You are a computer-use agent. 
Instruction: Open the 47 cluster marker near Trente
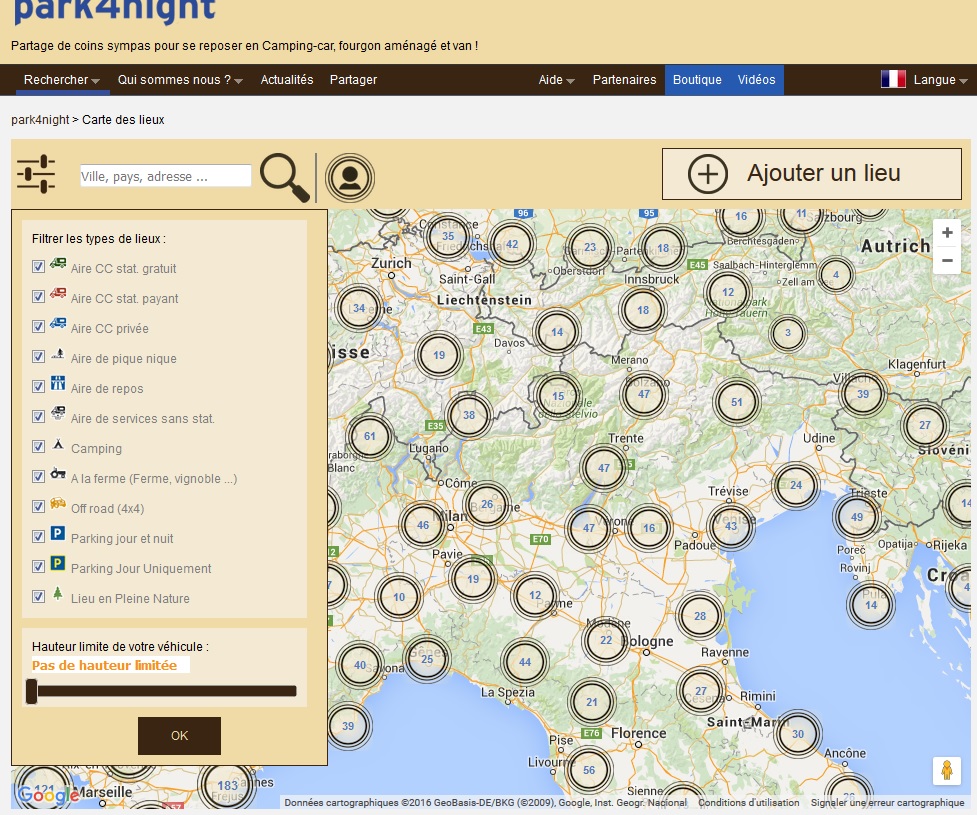pyautogui.click(x=604, y=468)
